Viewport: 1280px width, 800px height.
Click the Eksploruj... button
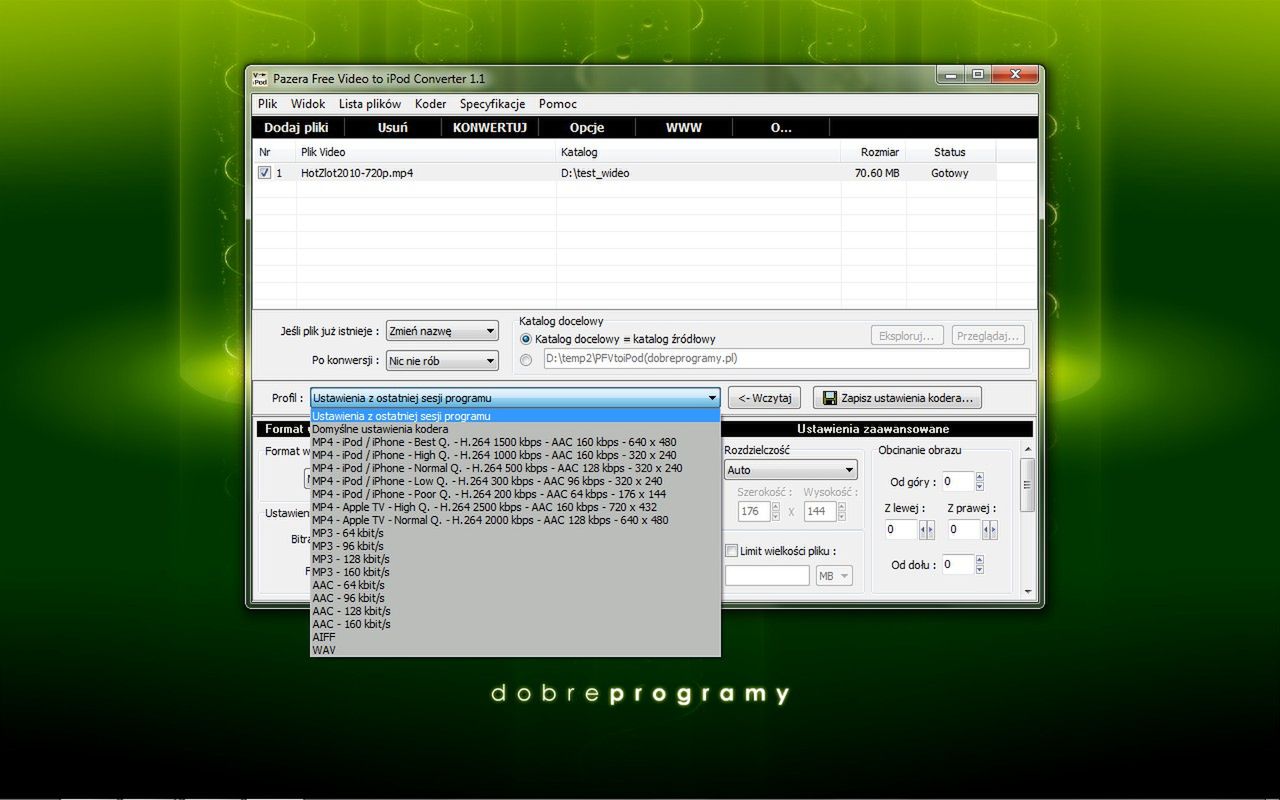[908, 336]
